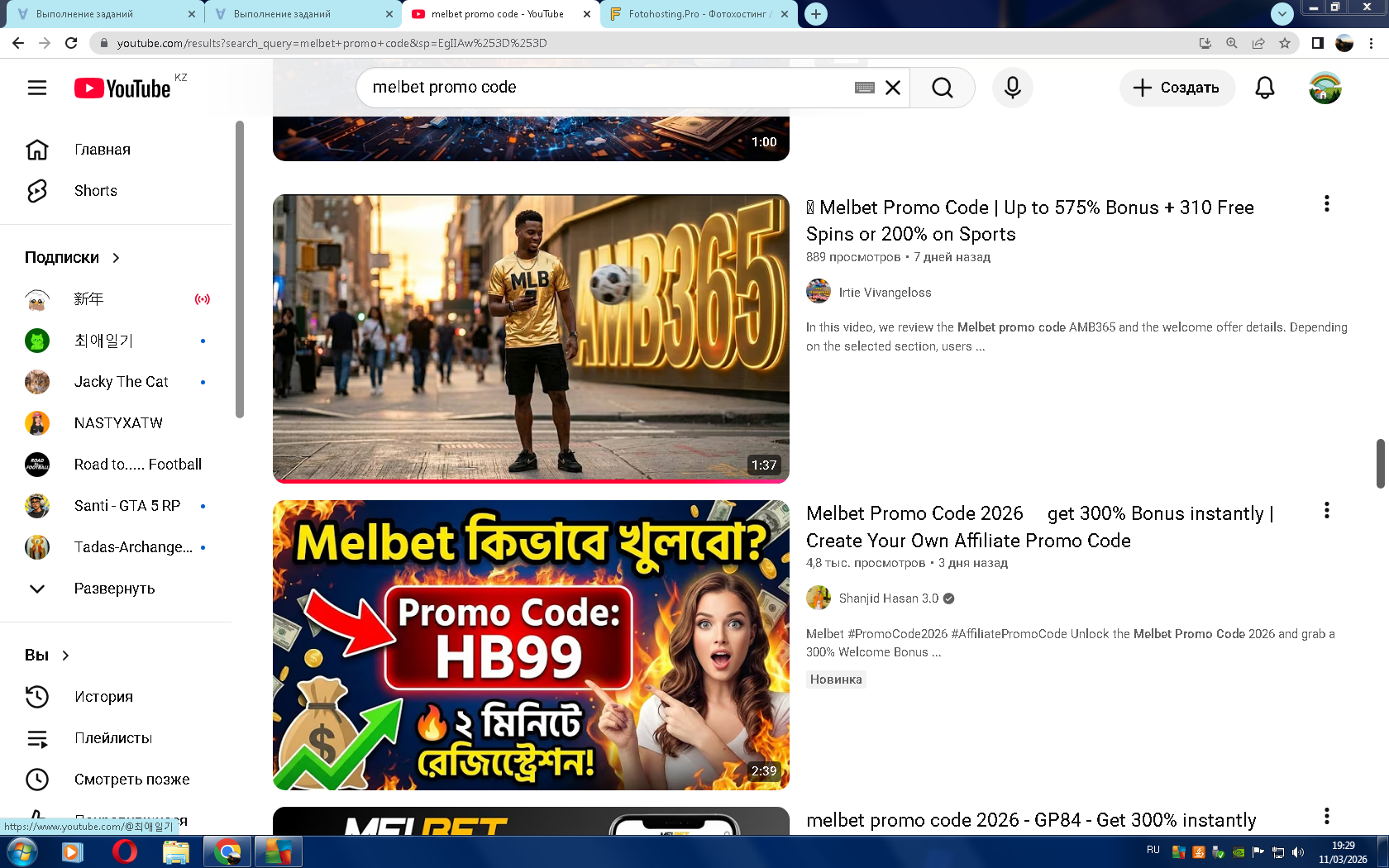Open more options for GP84 video
Viewport: 1389px width, 868px height.
click(1327, 817)
